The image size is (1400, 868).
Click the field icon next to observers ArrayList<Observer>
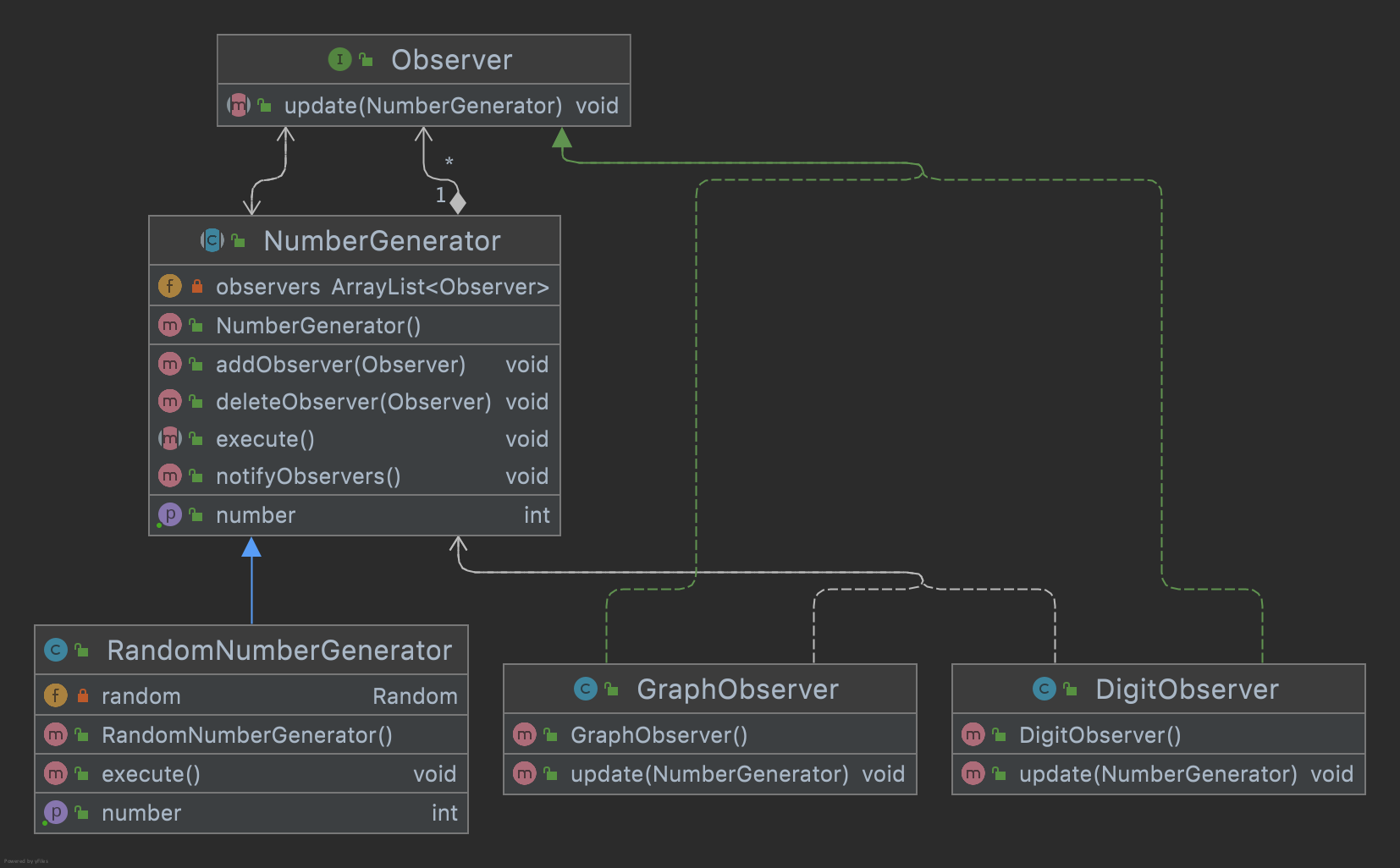click(169, 286)
